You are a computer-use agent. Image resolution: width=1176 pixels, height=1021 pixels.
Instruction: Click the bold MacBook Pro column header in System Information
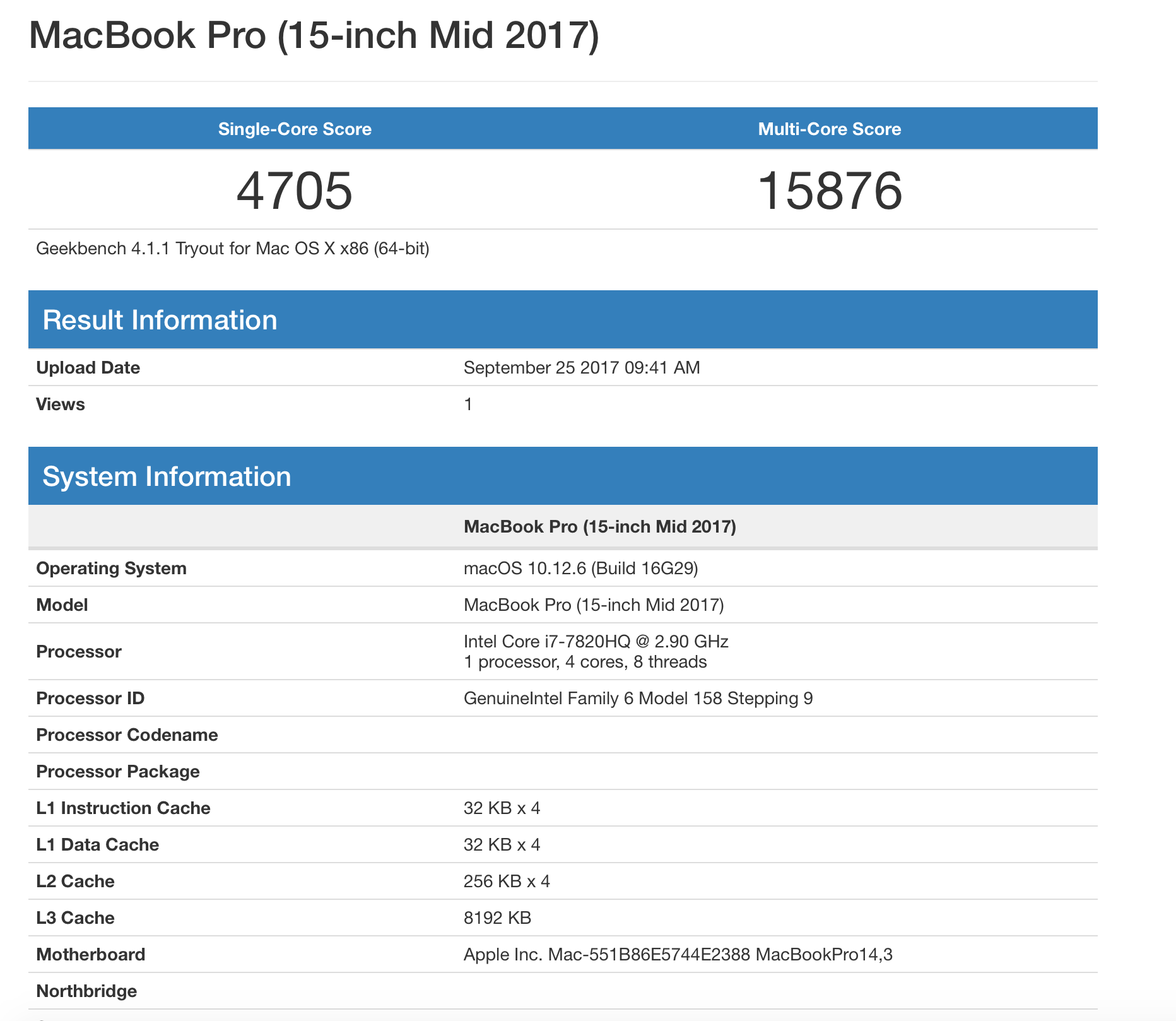point(600,526)
